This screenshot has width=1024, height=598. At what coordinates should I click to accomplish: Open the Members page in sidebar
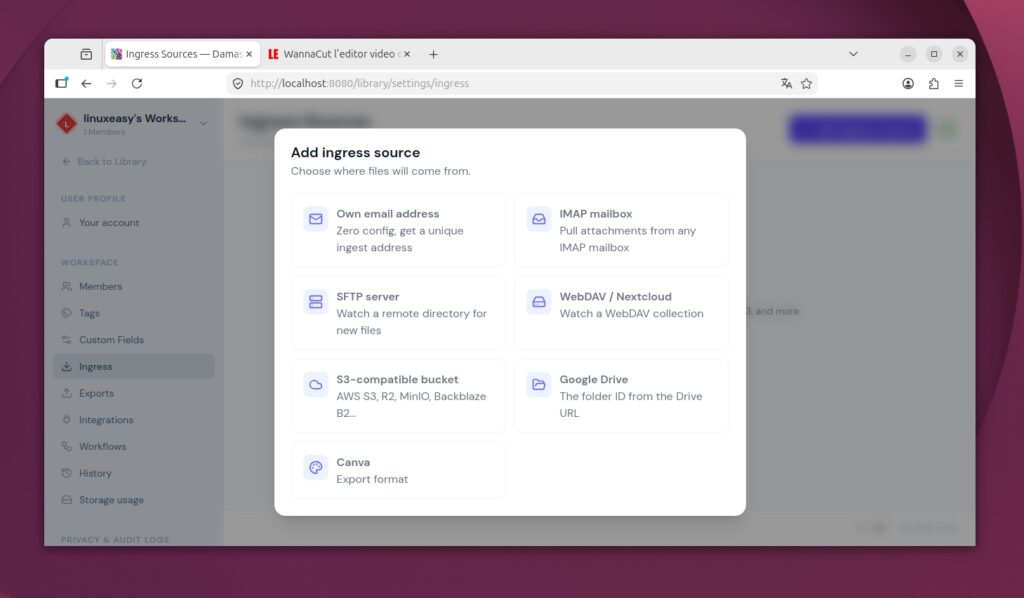[133, 287]
